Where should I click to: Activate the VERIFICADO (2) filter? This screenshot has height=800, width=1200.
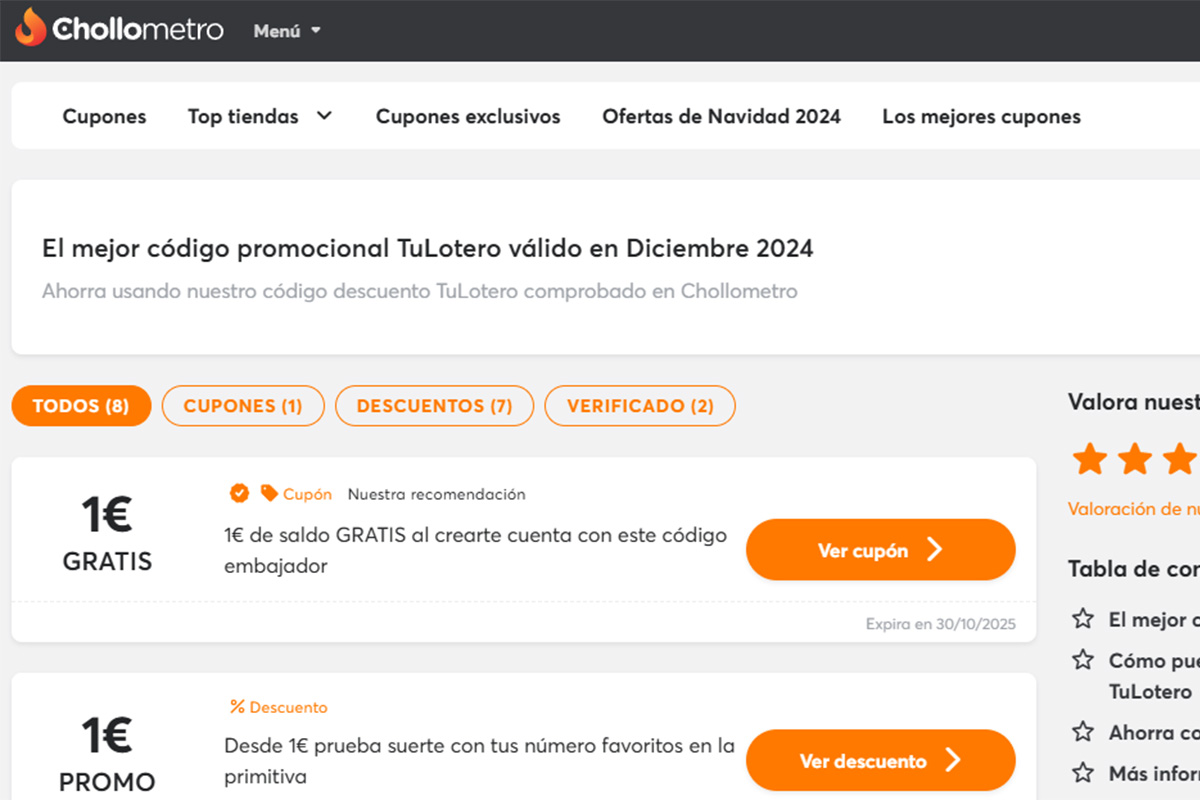[x=640, y=406]
